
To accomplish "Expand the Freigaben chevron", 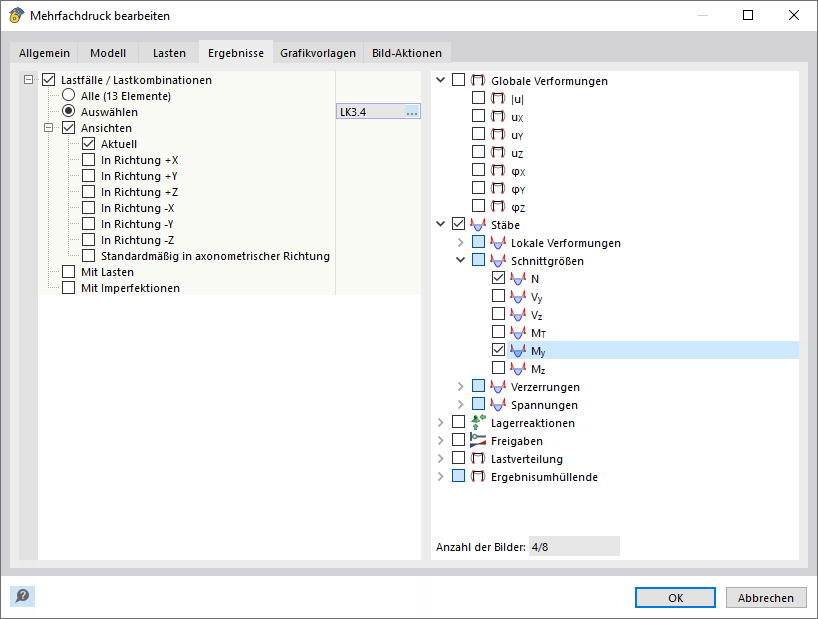I will 441,440.
